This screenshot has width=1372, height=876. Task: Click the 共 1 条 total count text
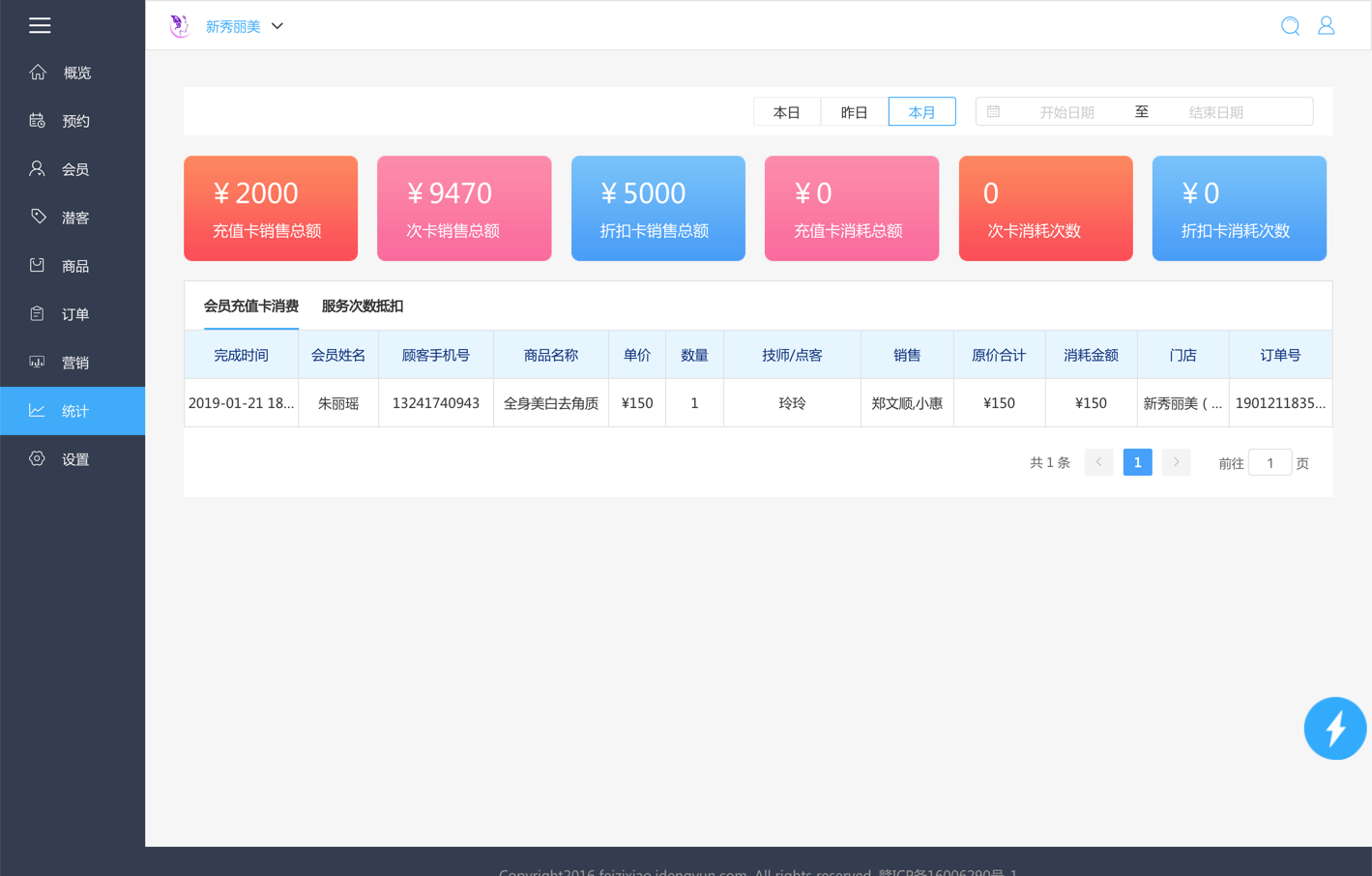point(1050,463)
